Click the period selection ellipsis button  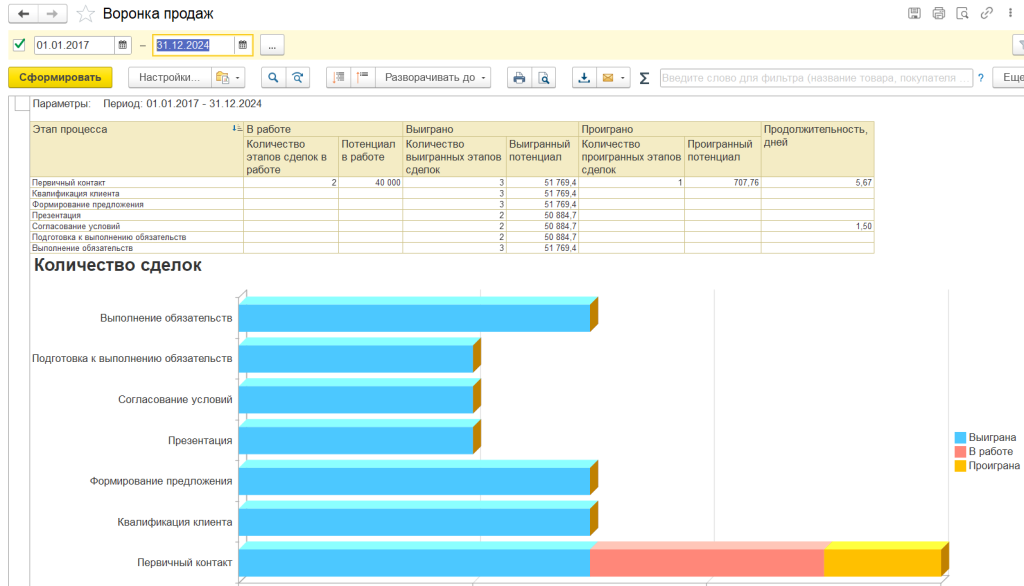(273, 45)
